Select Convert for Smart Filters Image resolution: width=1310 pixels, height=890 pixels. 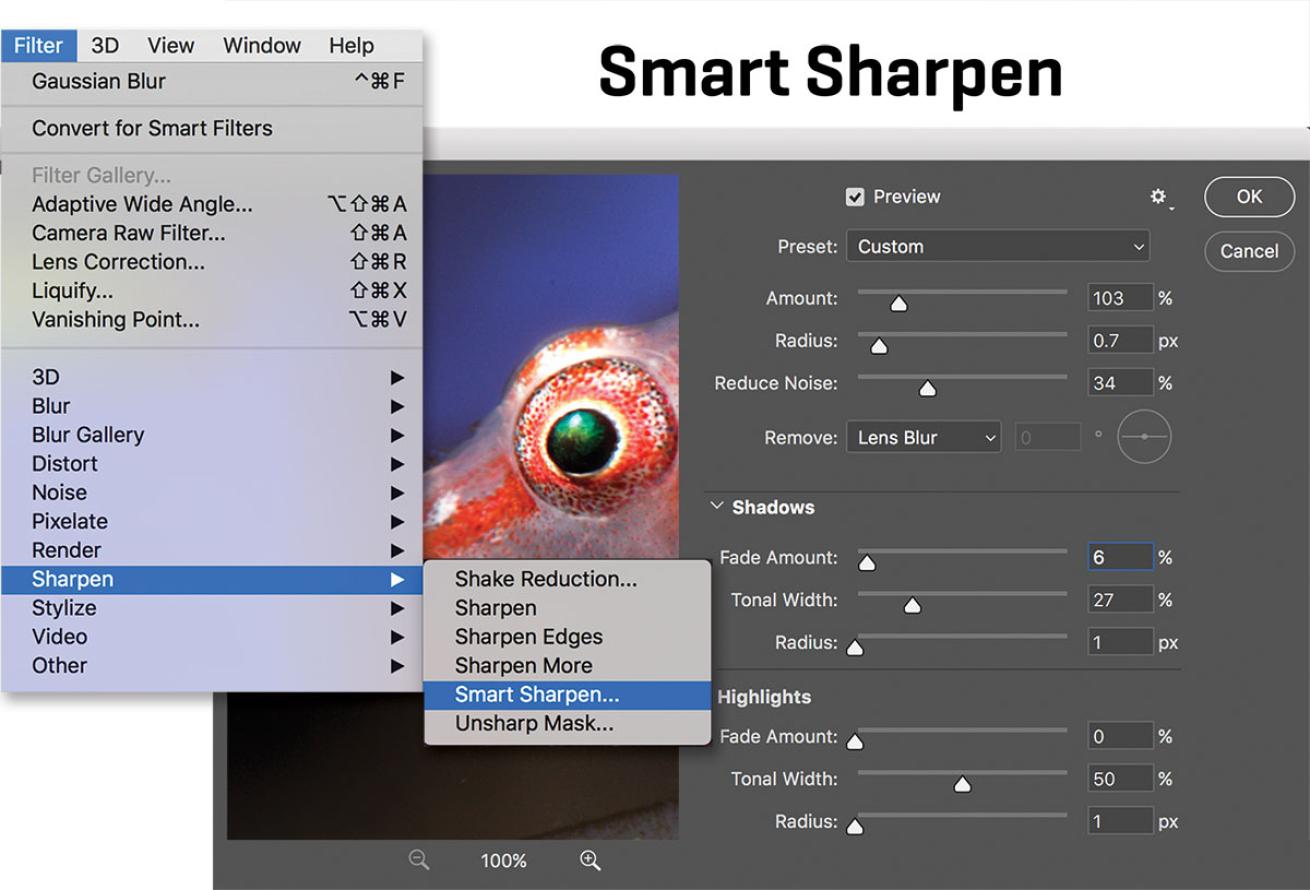click(x=152, y=128)
